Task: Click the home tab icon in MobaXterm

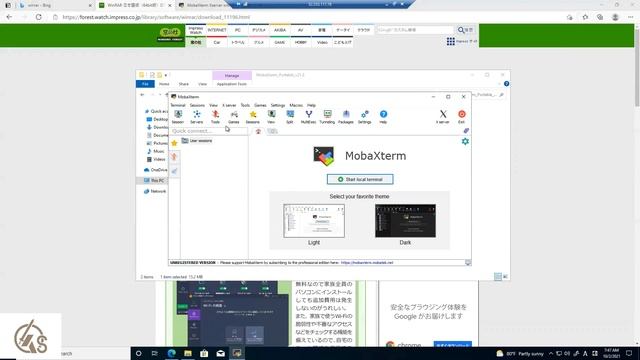Action: 258,131
